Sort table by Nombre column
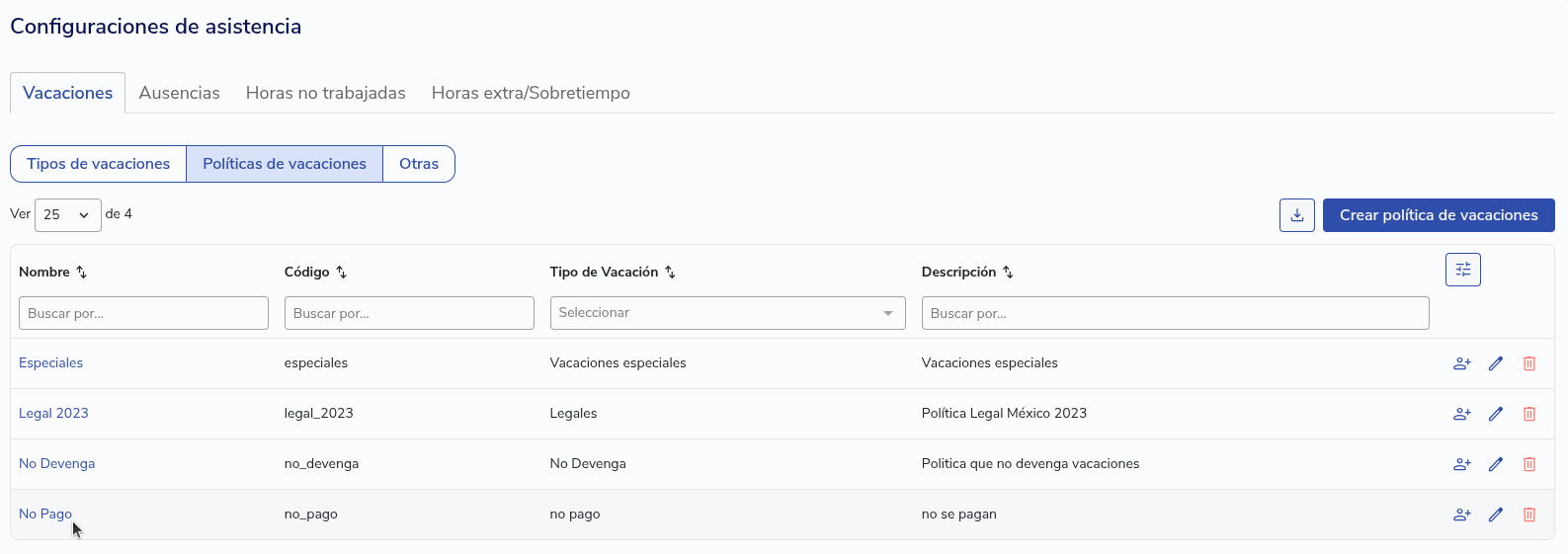Image resolution: width=1568 pixels, height=554 pixels. [x=81, y=273]
